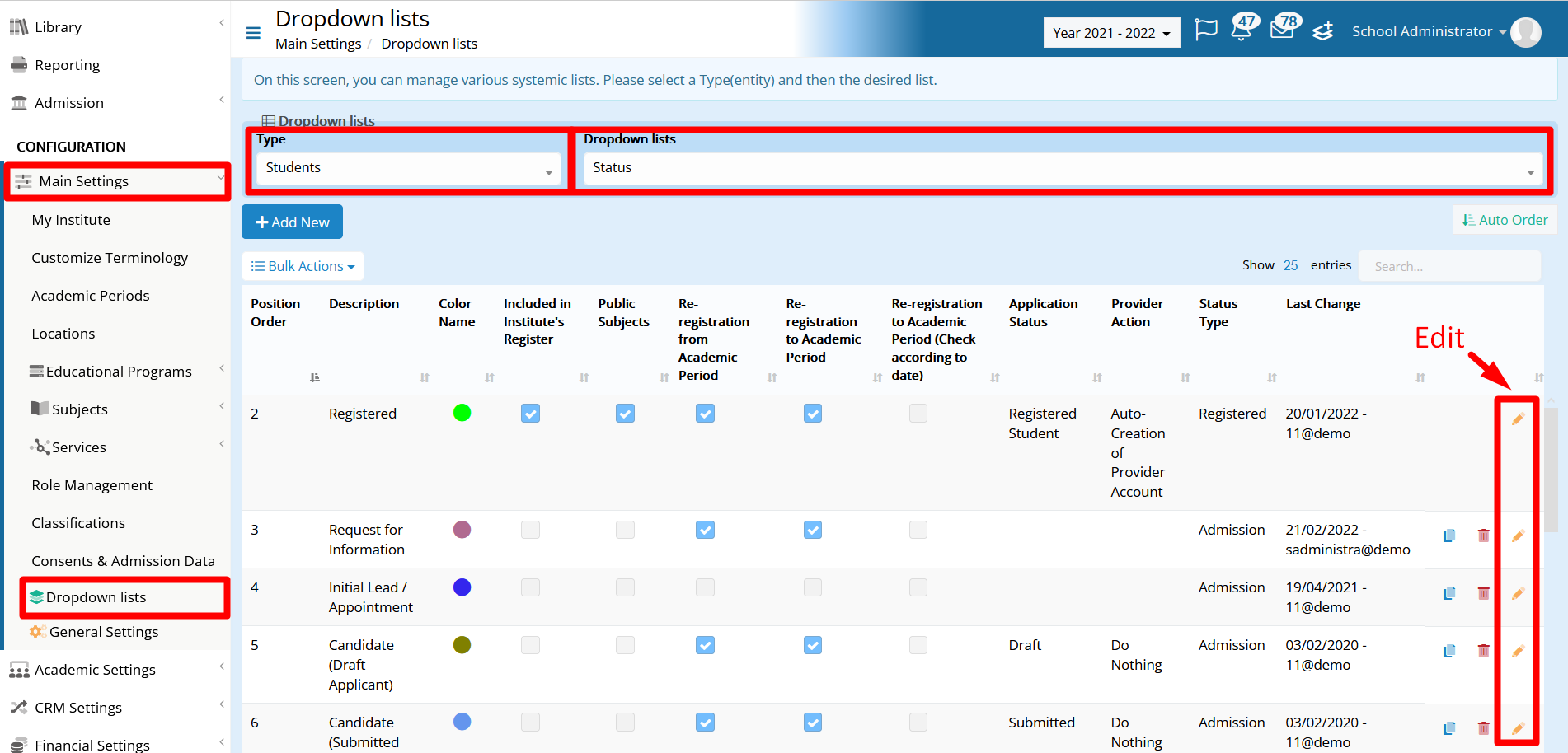Click the Add New button
This screenshot has height=753, width=1568.
click(x=292, y=222)
